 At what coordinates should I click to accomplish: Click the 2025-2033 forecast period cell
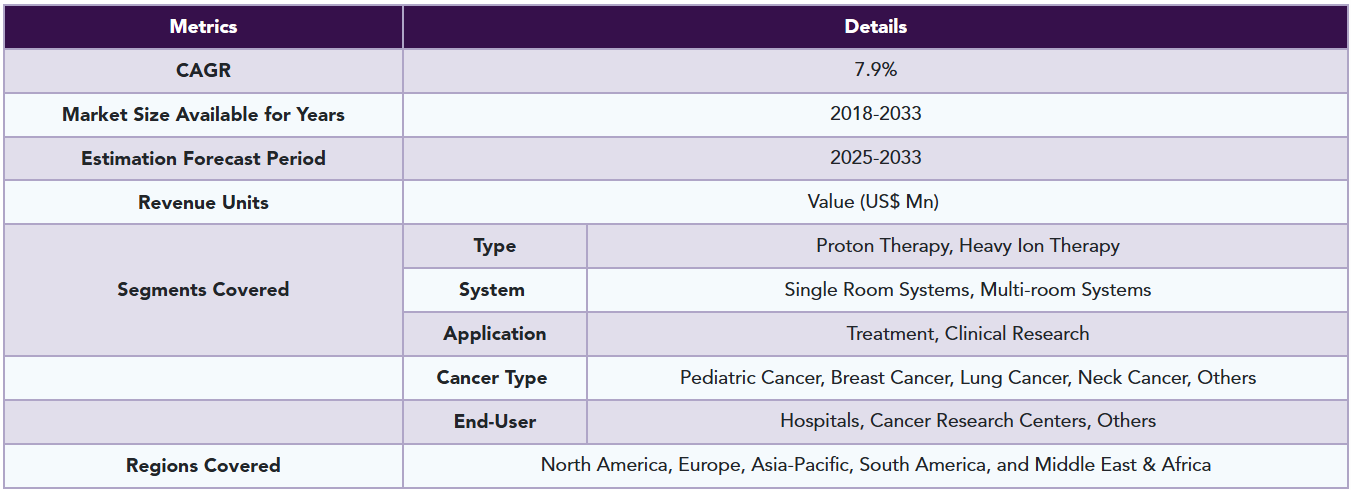pyautogui.click(x=875, y=159)
